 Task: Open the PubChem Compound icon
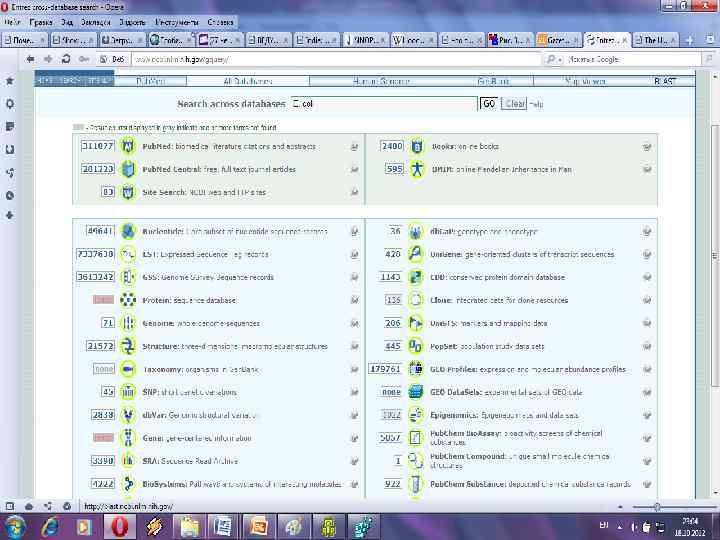point(416,461)
